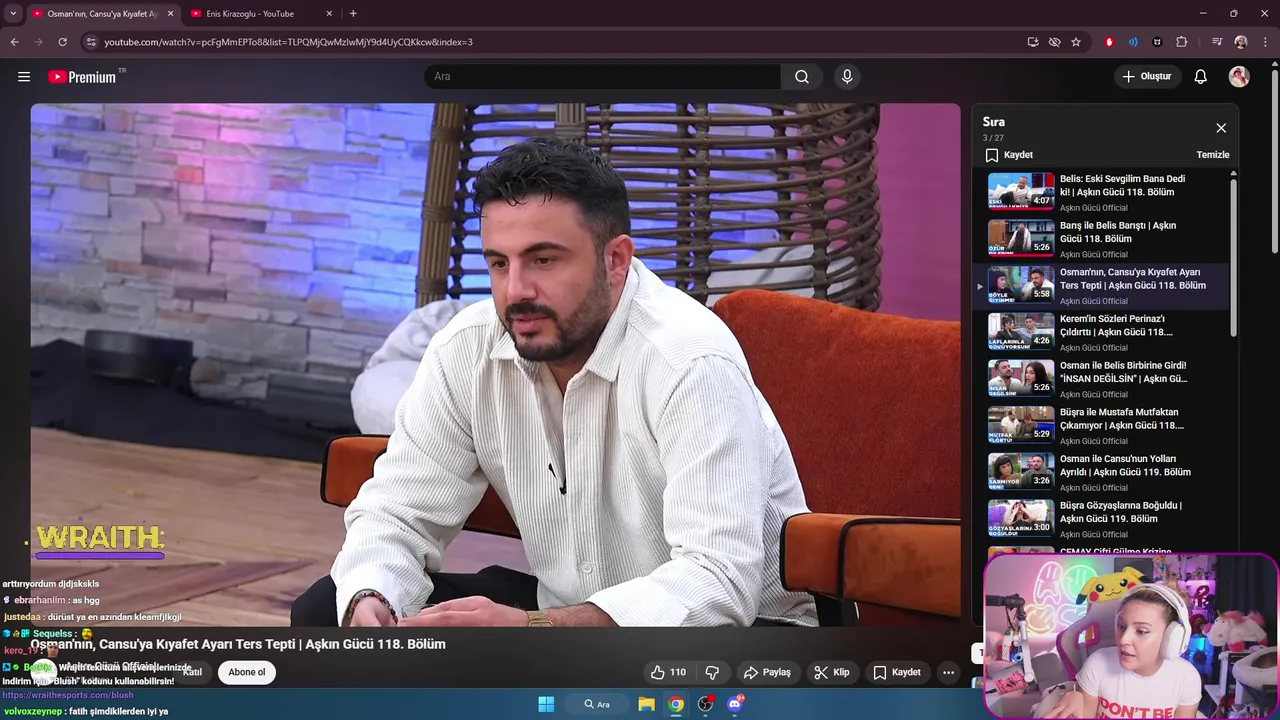Click Chrome icon in taskbar
The image size is (1280, 720).
tap(676, 704)
